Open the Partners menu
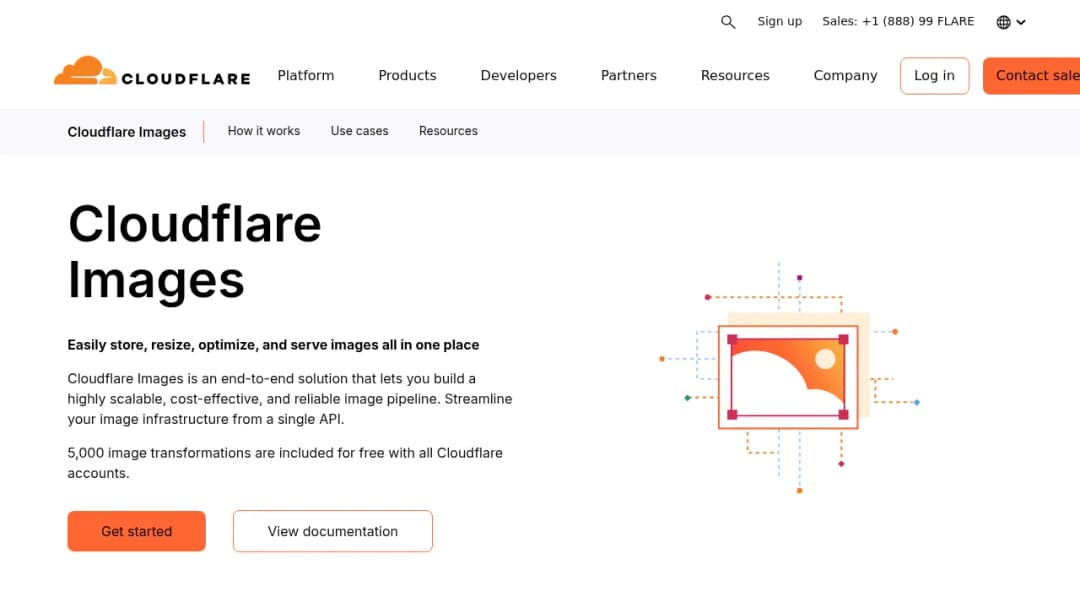Screen dimensions: 1080x608 629,75
